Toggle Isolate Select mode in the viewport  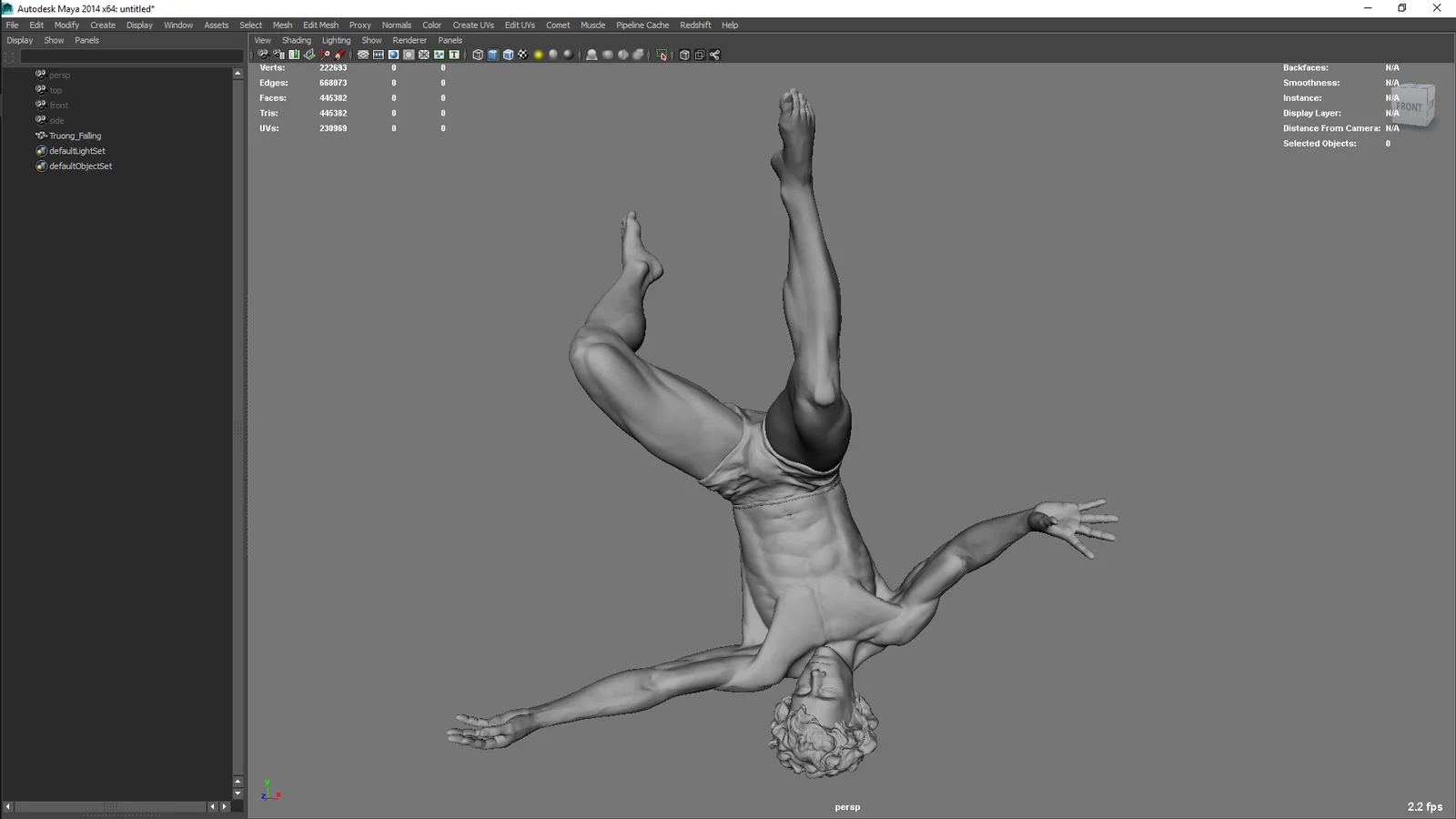pos(662,55)
